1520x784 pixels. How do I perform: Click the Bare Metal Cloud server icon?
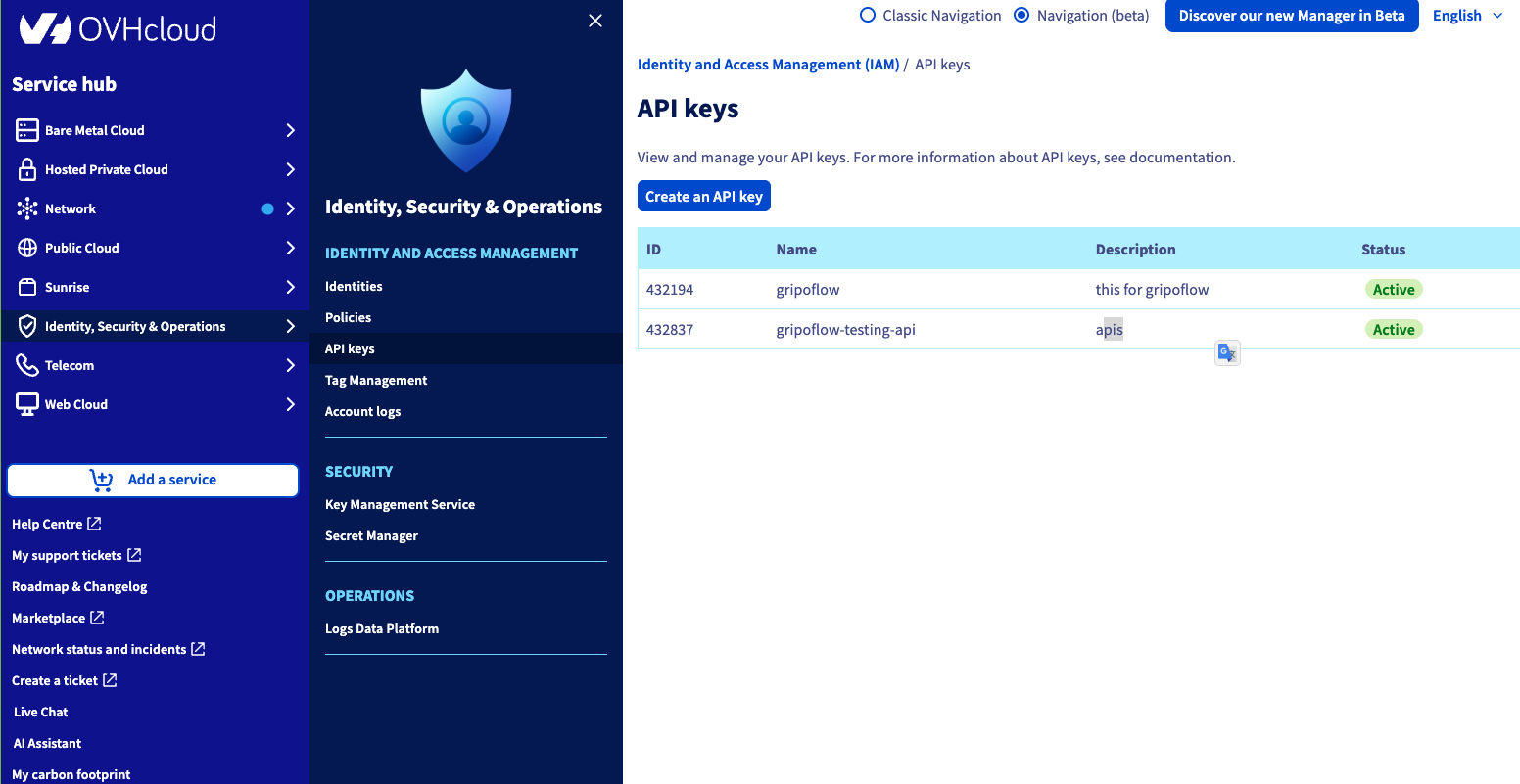tap(27, 130)
